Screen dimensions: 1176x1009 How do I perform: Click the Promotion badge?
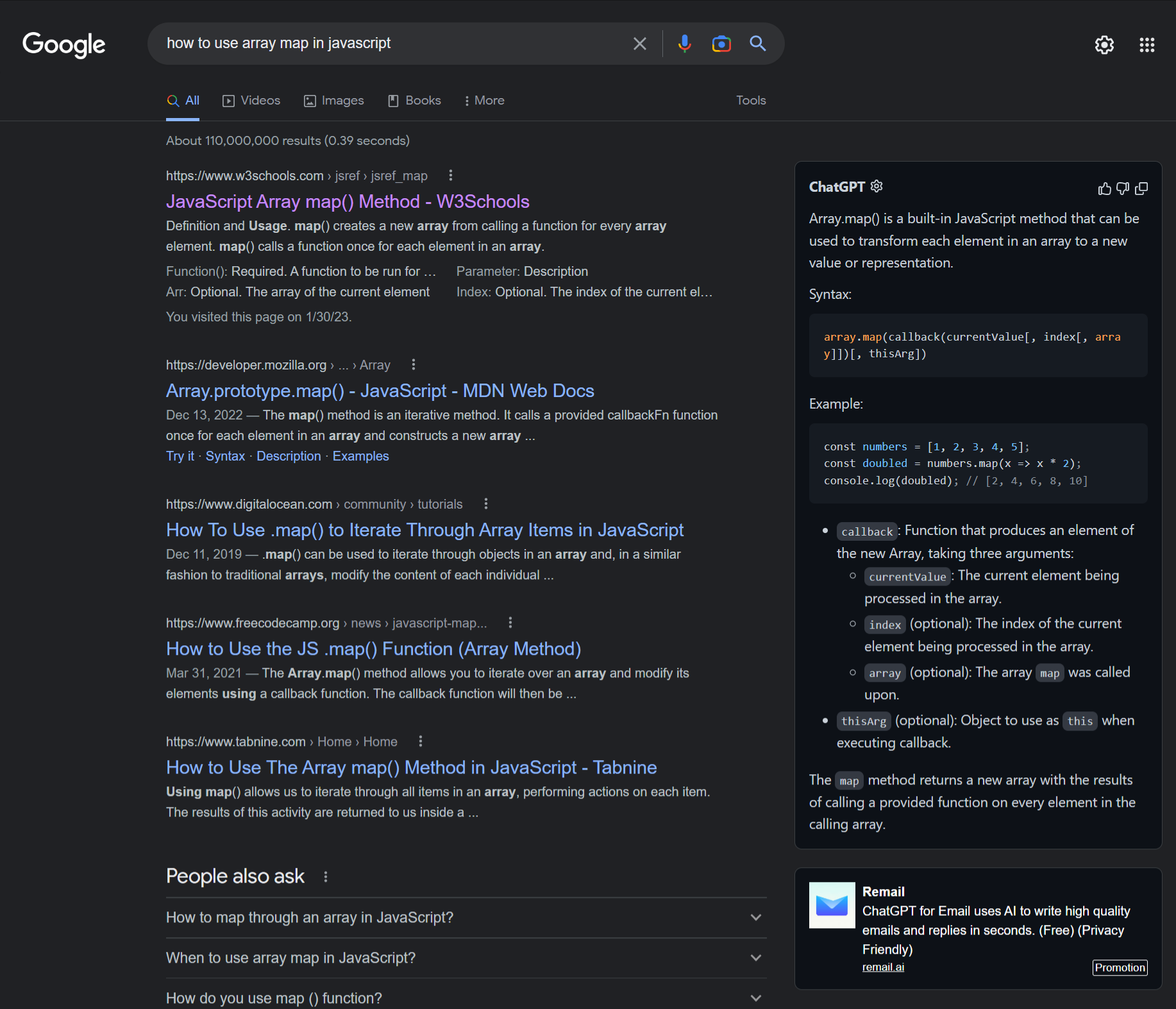1120,968
